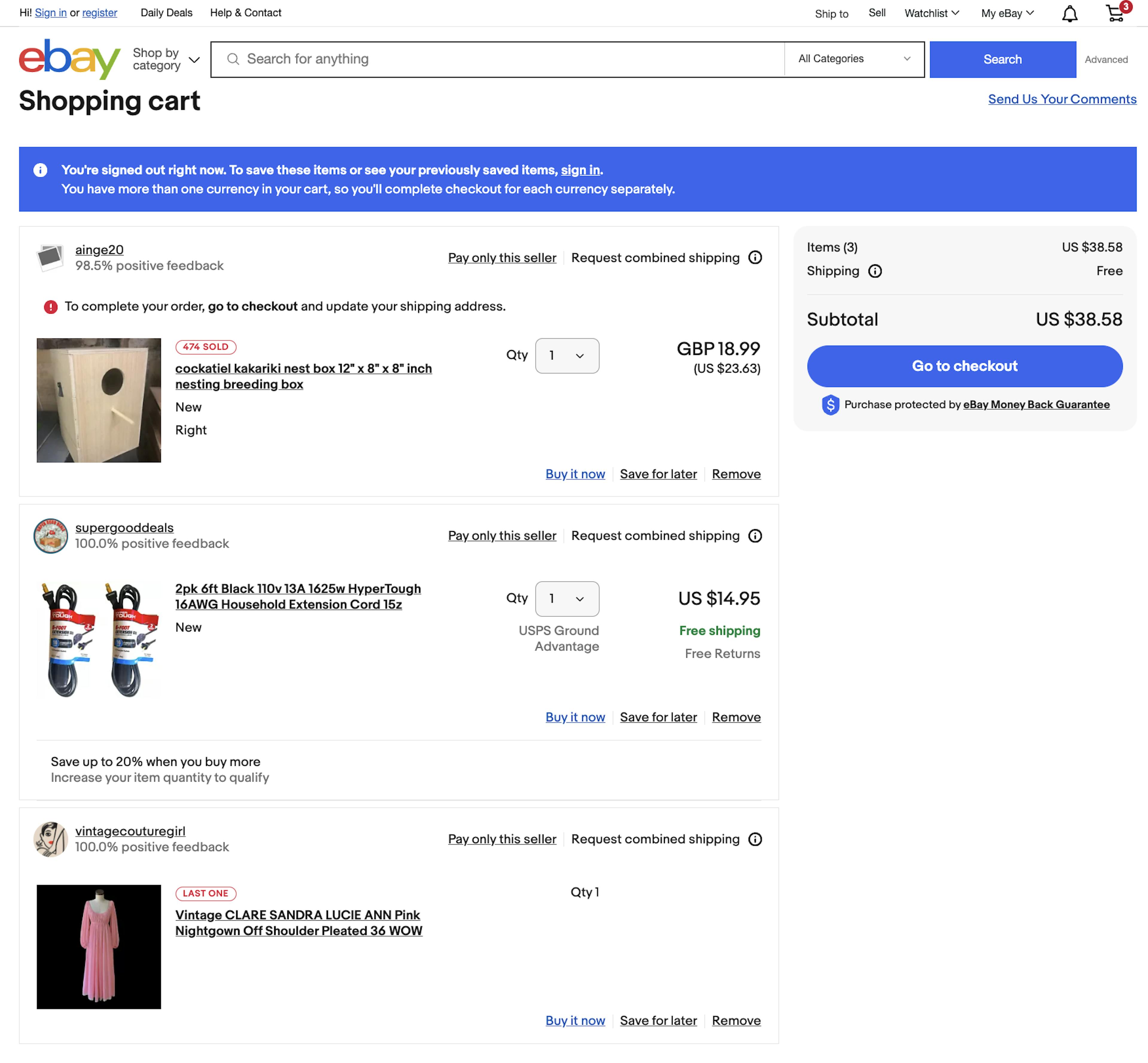Click the sign in link in the blue banner
The height and width of the screenshot is (1063, 1148).
pyautogui.click(x=580, y=170)
